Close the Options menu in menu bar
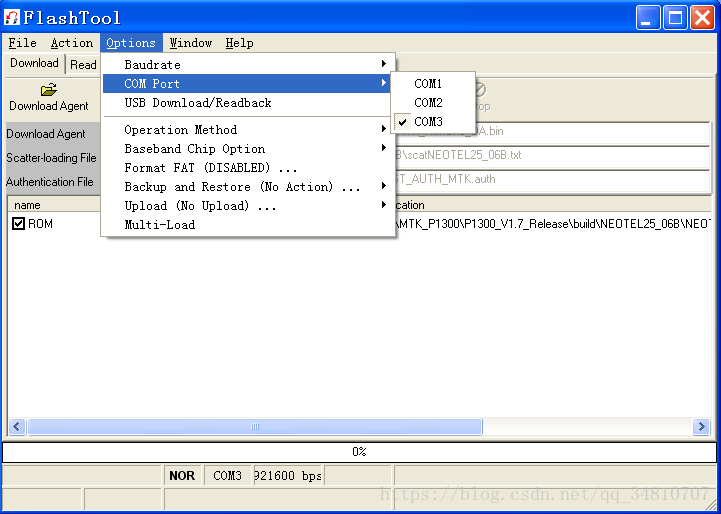 point(131,43)
